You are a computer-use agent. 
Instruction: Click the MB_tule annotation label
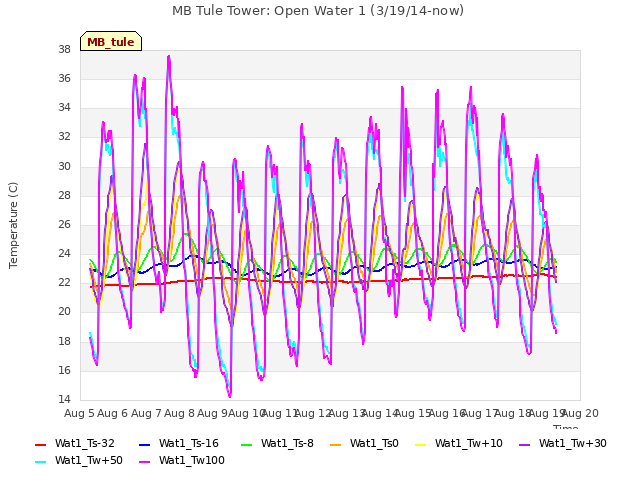(x=111, y=41)
